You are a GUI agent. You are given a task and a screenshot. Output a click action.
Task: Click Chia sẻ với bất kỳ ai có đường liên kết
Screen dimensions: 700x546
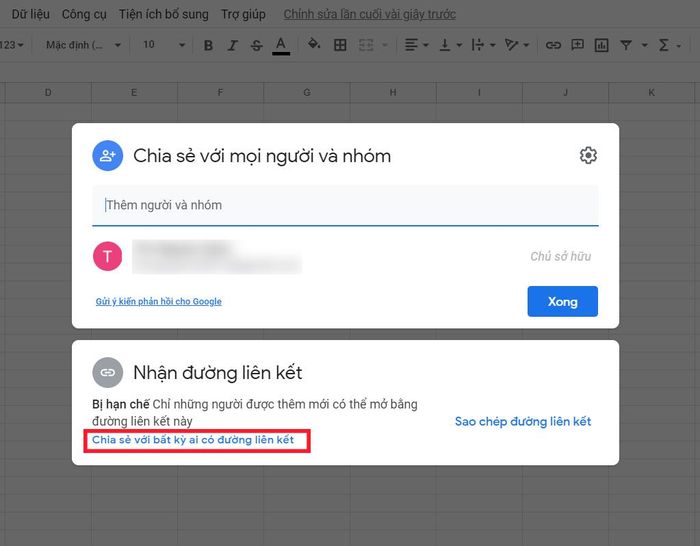pos(193,440)
